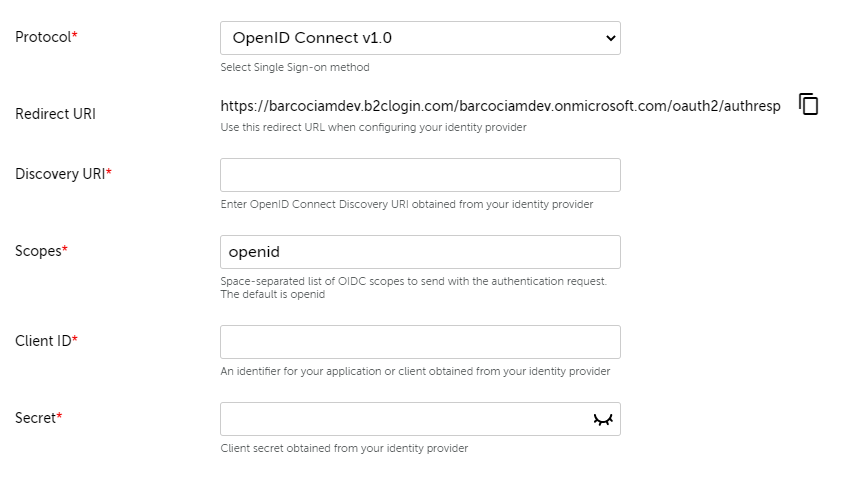Click the 'Select Single Sign-on method' hint
This screenshot has height=478, width=848.
pyautogui.click(x=295, y=68)
